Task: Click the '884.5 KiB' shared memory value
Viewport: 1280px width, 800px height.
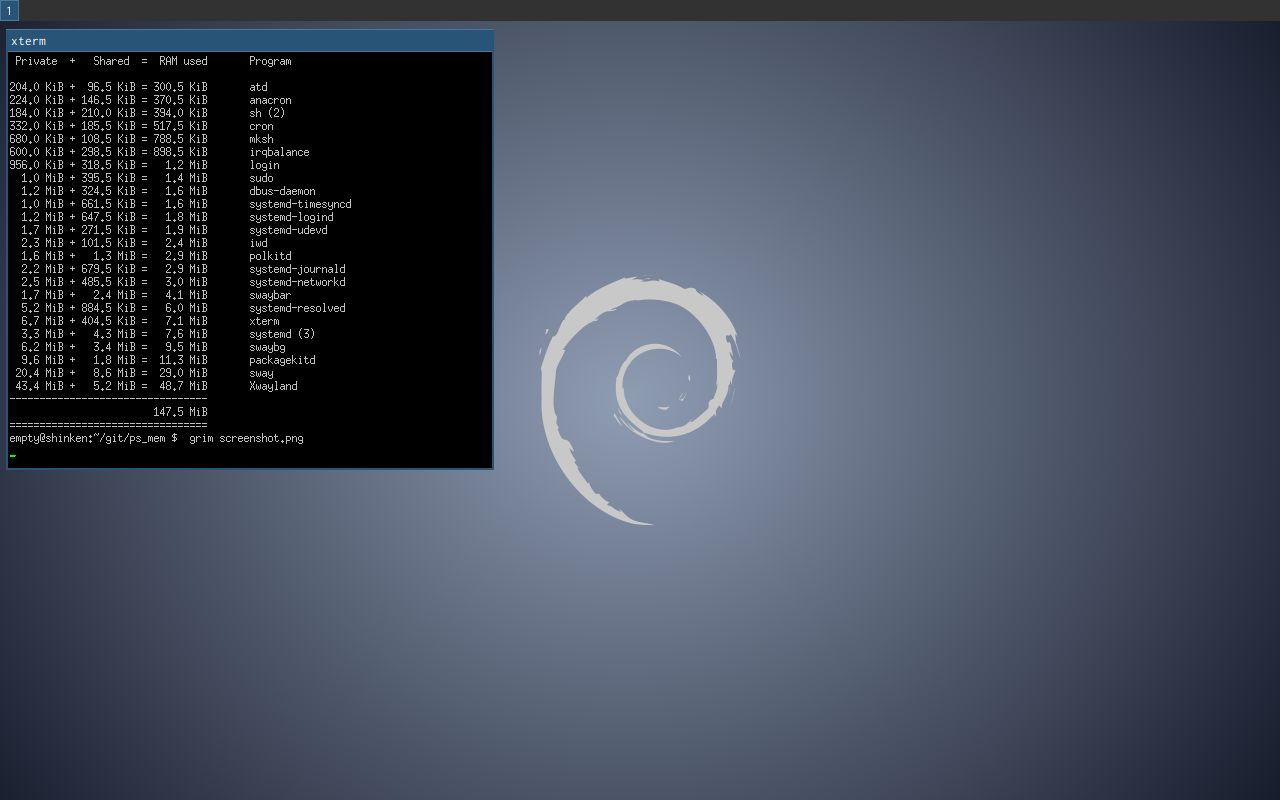Action: 108,308
